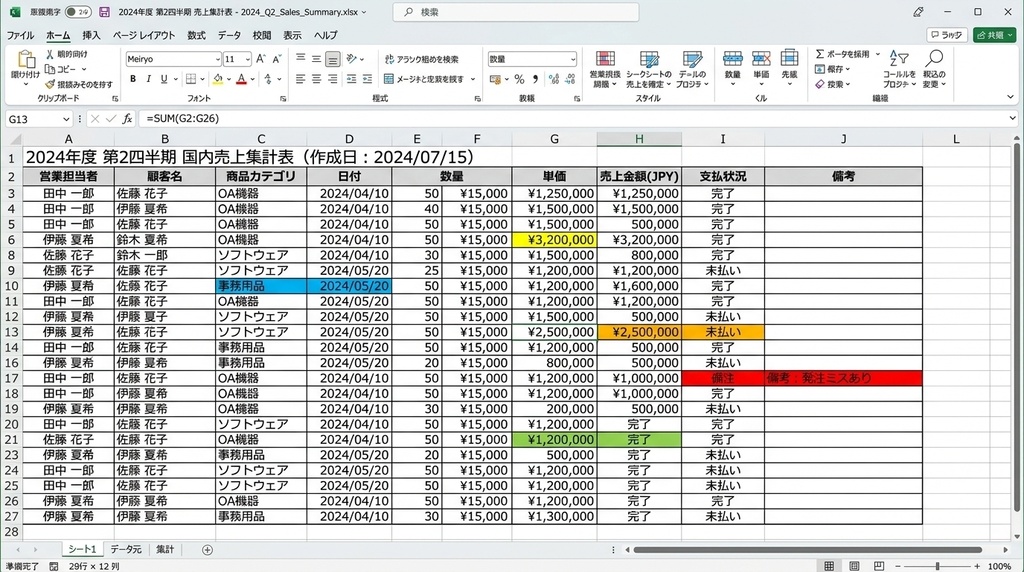Screen dimensions: 1024x572
Task: Click the Increase Decimal icon
Action: coord(554,80)
